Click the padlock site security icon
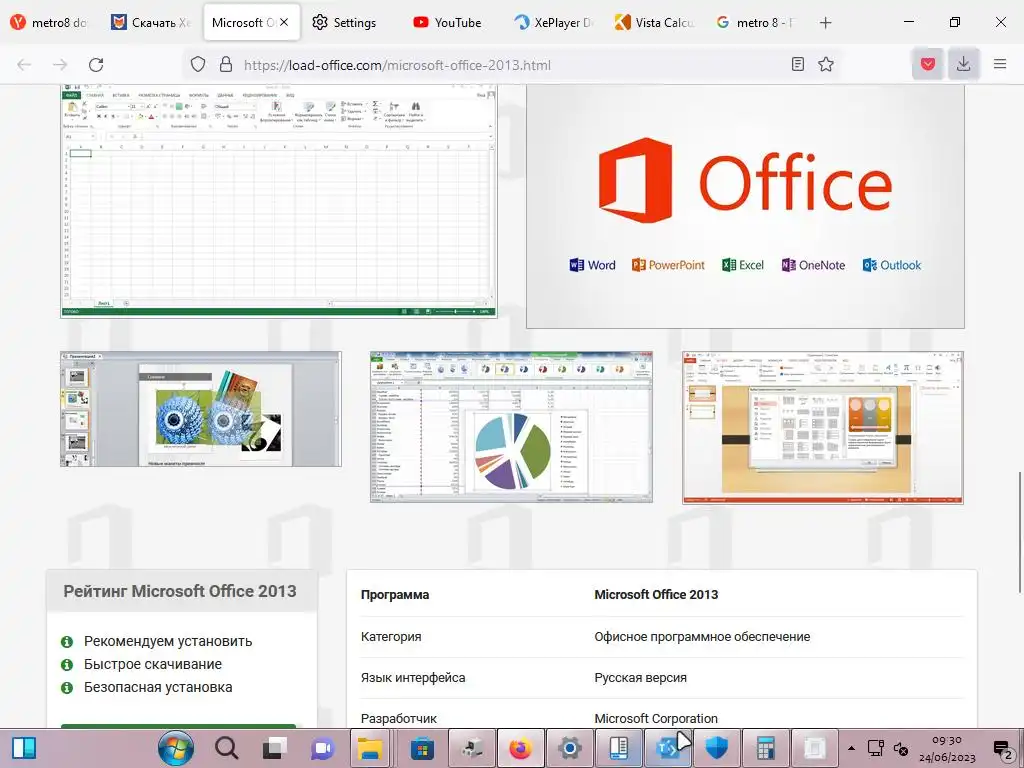Image resolution: width=1024 pixels, height=768 pixels. [x=226, y=64]
